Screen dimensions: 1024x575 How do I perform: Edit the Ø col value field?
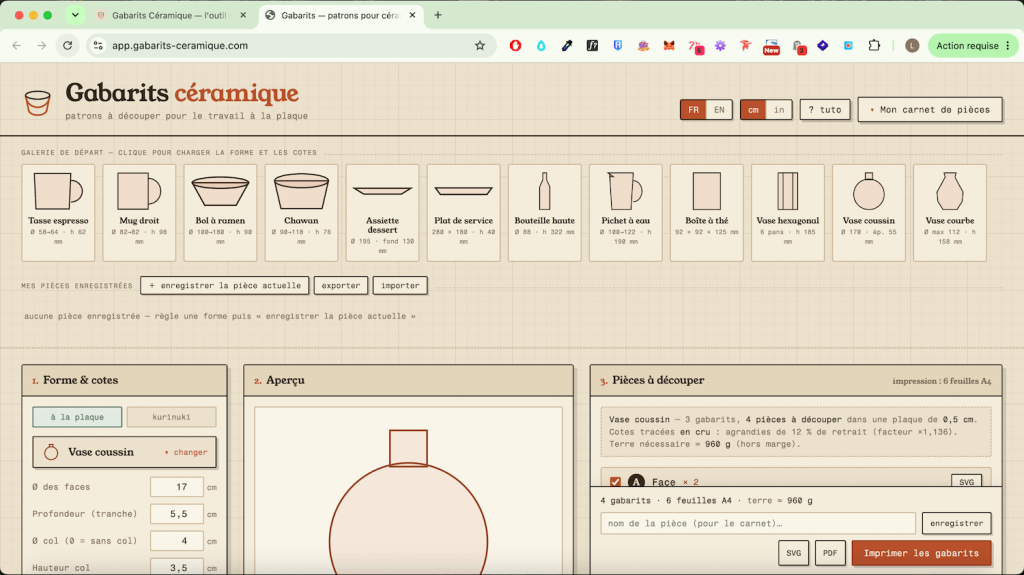(x=177, y=541)
